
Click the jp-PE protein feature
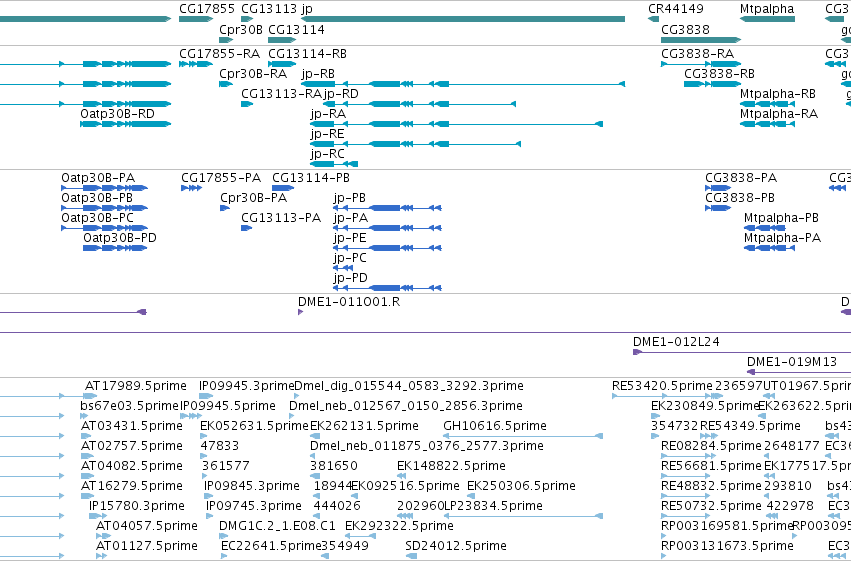tap(388, 248)
